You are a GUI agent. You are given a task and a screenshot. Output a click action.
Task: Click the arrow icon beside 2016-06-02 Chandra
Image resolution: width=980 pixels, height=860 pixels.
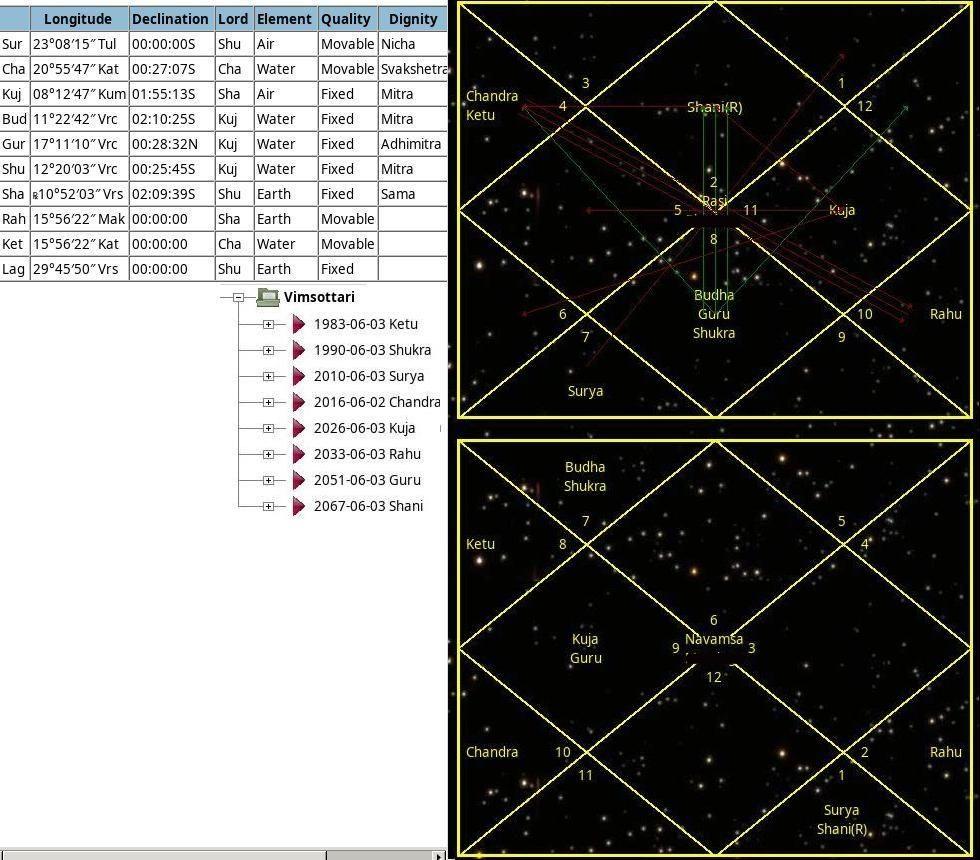(x=298, y=402)
